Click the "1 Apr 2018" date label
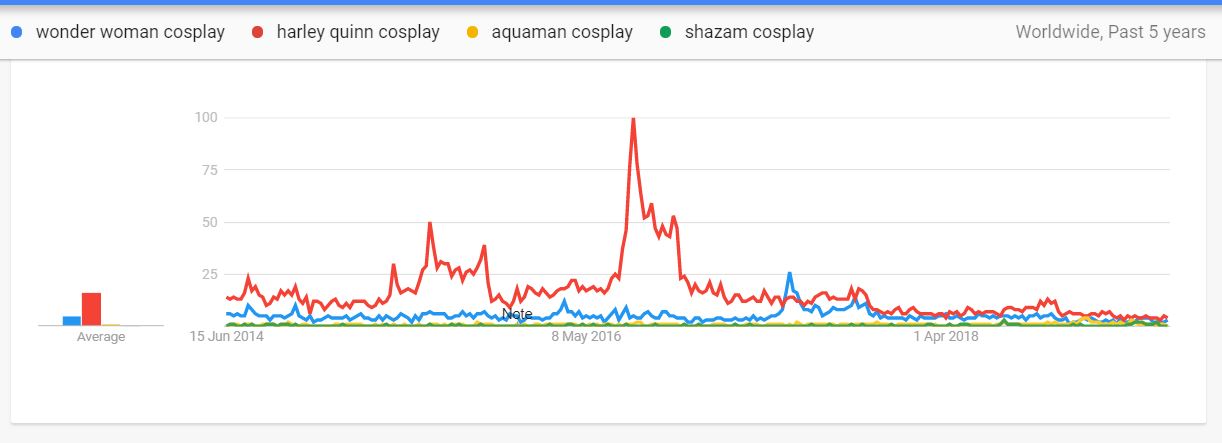 (945, 337)
